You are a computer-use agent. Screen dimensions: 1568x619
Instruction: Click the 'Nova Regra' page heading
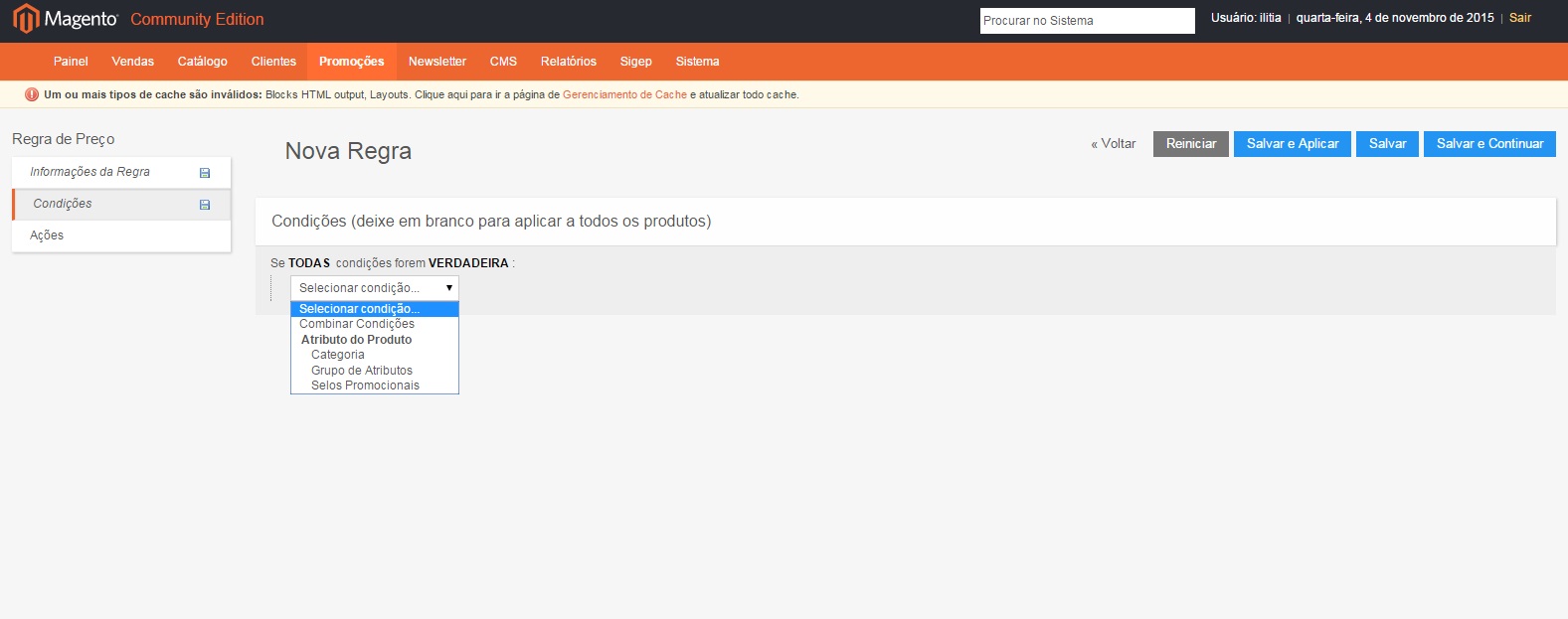(348, 151)
